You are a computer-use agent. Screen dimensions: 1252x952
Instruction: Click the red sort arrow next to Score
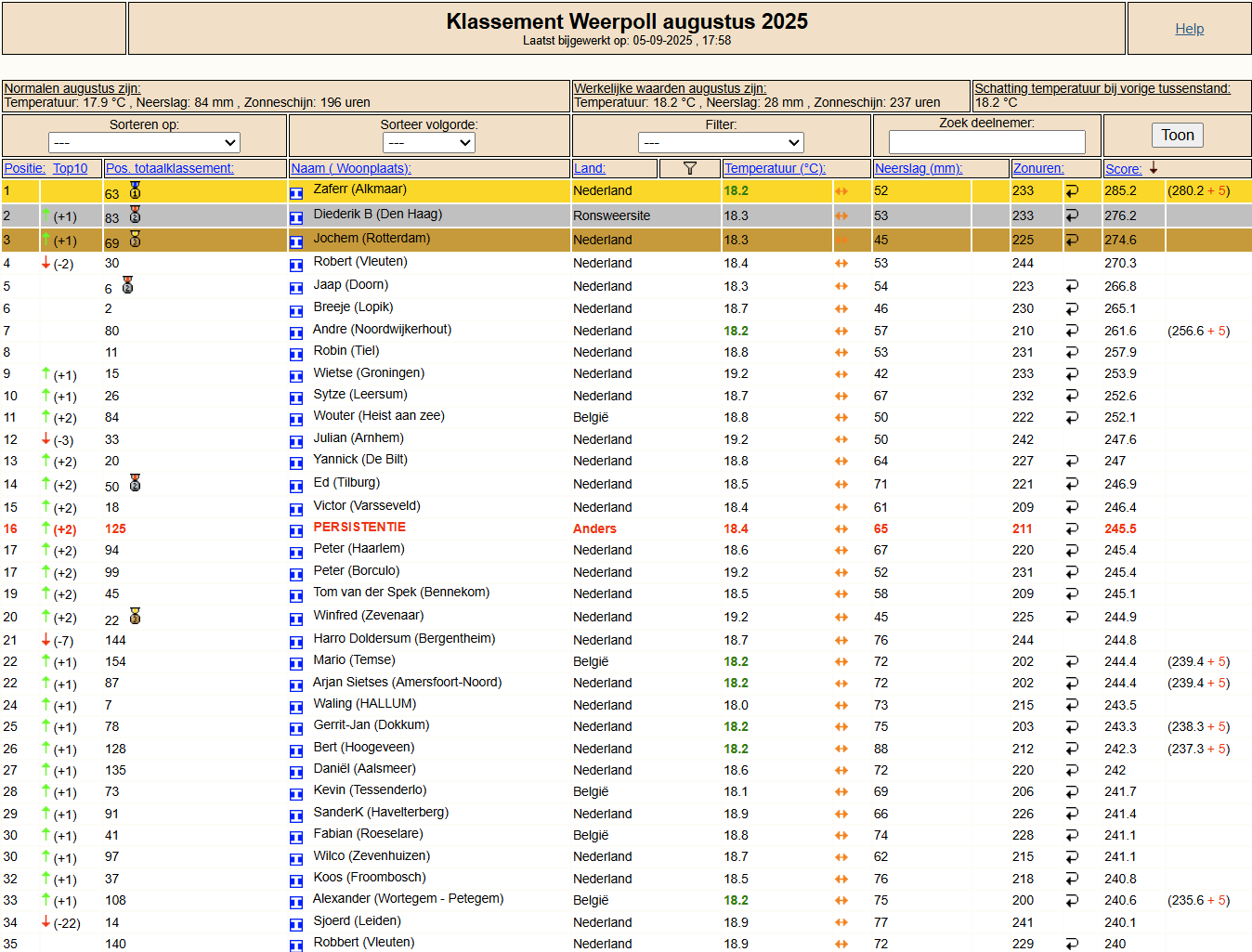point(1154,168)
